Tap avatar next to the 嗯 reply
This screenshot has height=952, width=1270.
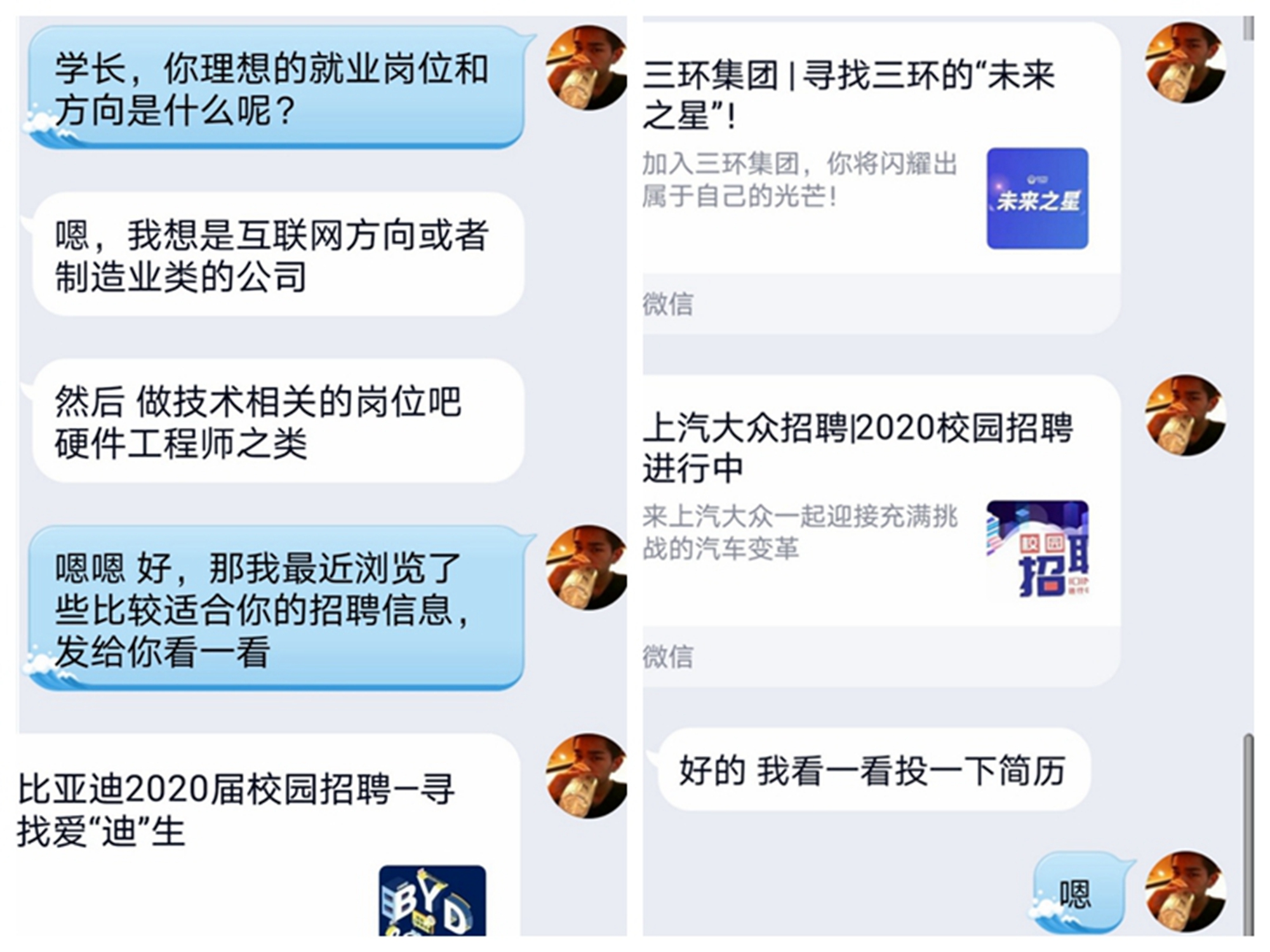pos(1186,892)
